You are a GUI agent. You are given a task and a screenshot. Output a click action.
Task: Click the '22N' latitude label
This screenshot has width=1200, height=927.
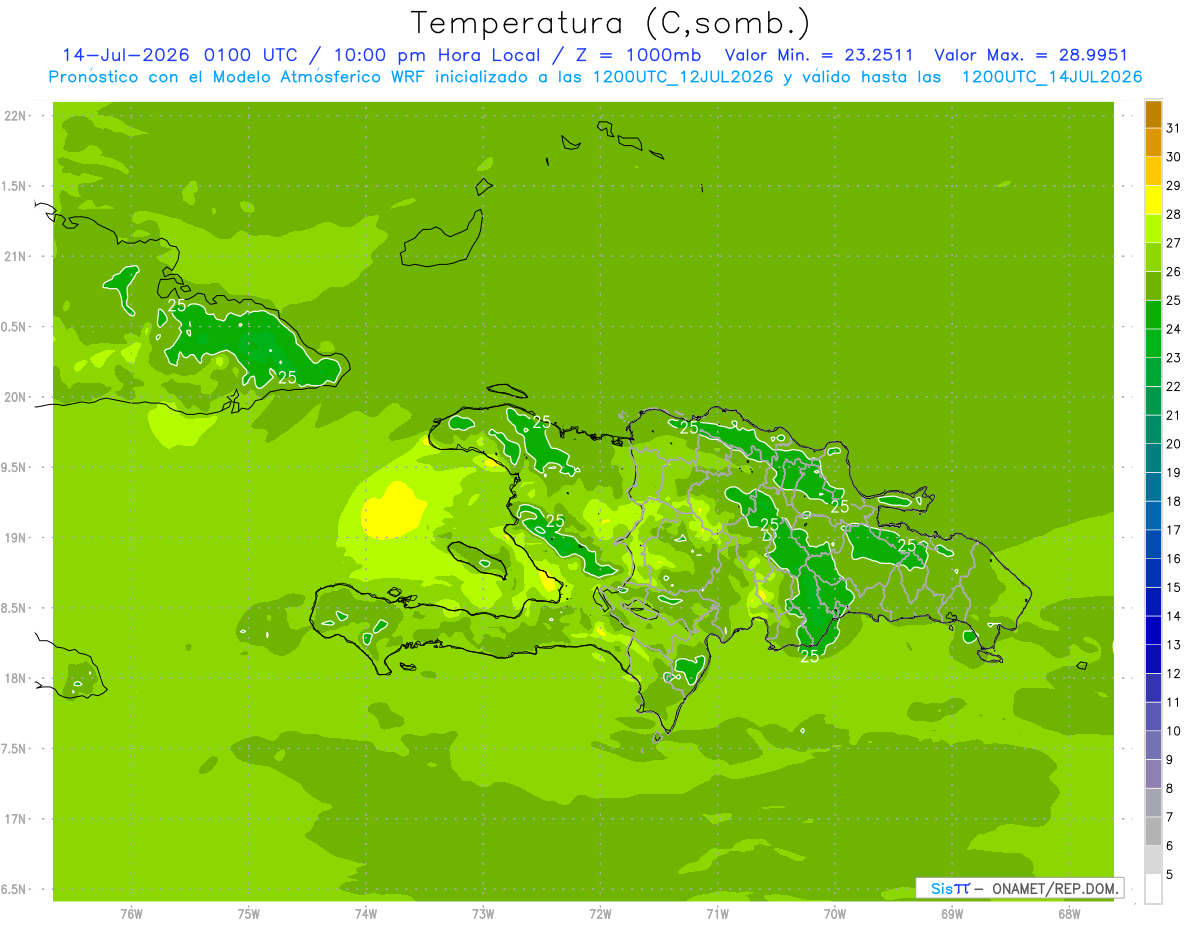(x=15, y=116)
